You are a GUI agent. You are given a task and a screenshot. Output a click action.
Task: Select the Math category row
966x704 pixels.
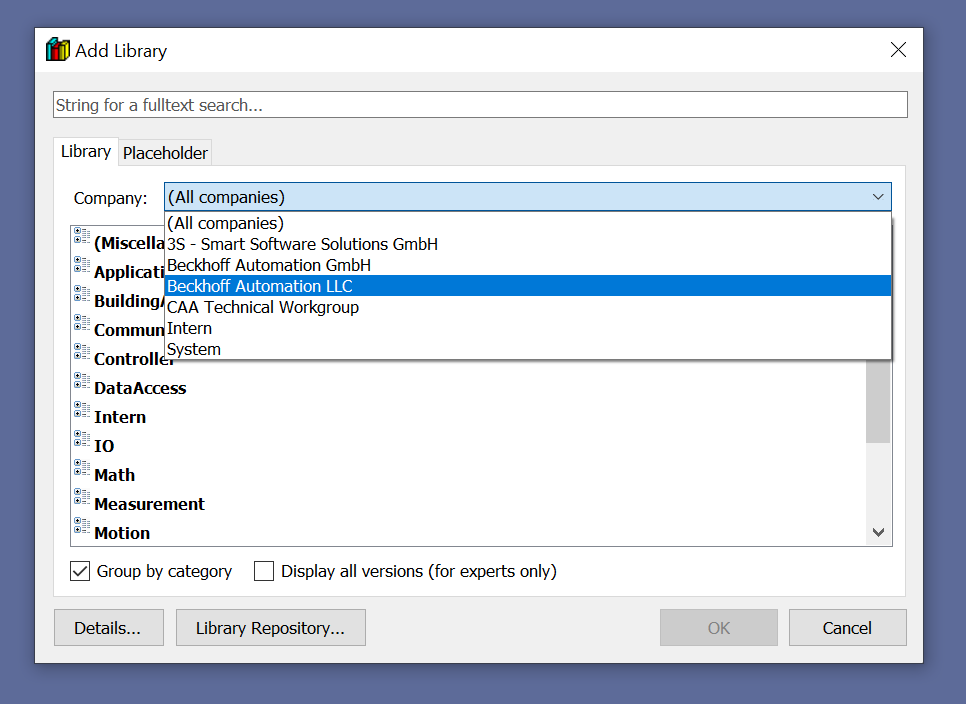click(115, 475)
